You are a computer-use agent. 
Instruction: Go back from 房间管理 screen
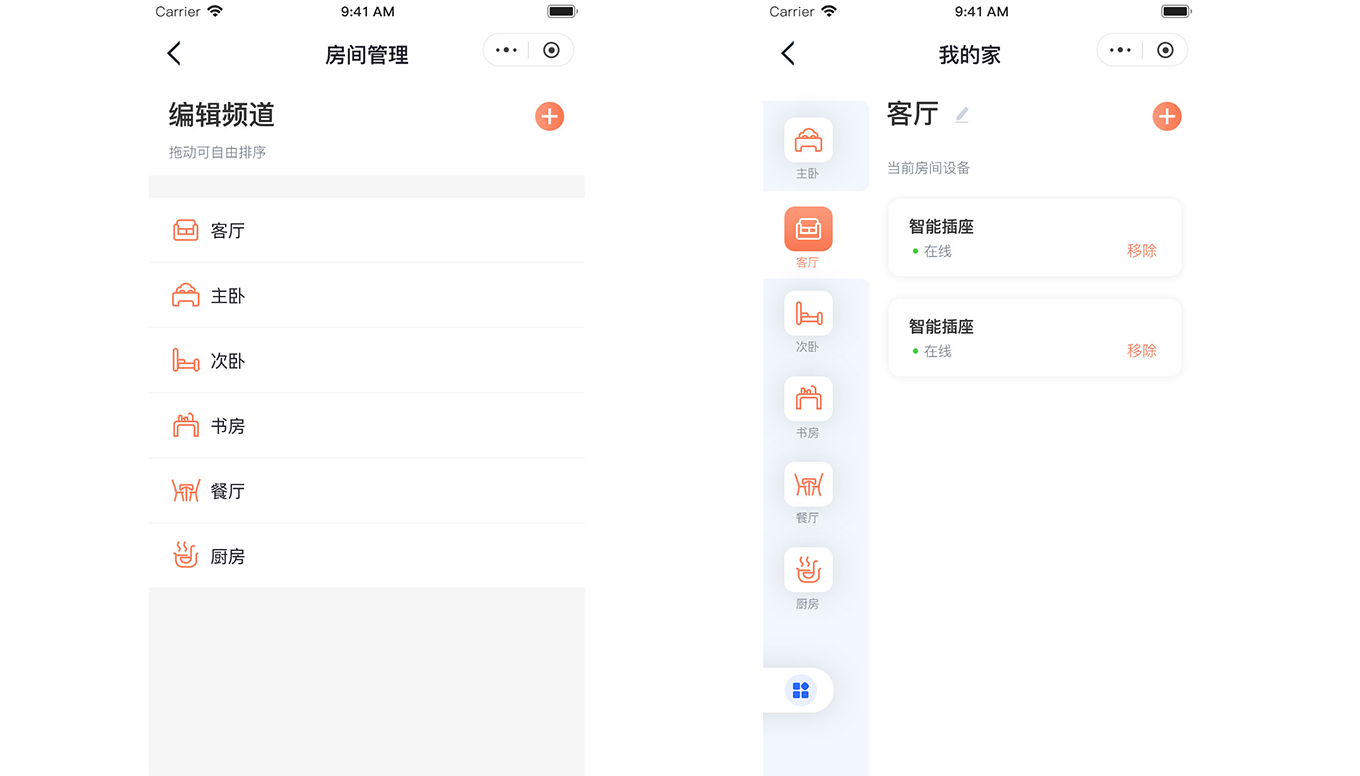(174, 54)
